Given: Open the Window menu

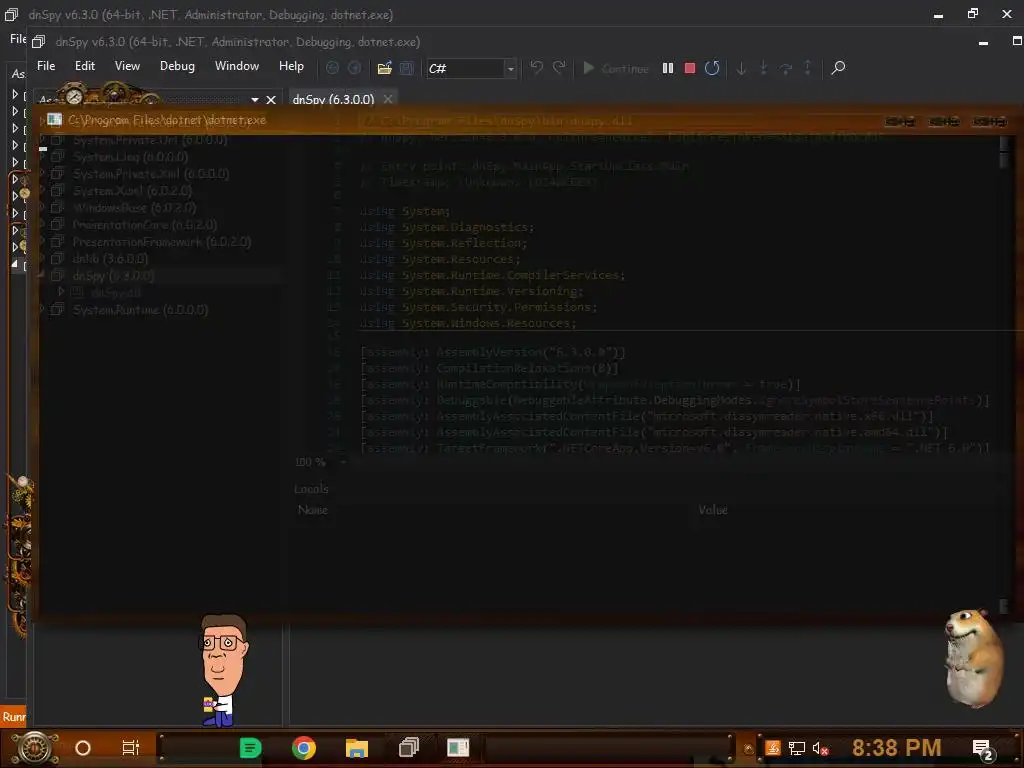Looking at the screenshot, I should 236,66.
